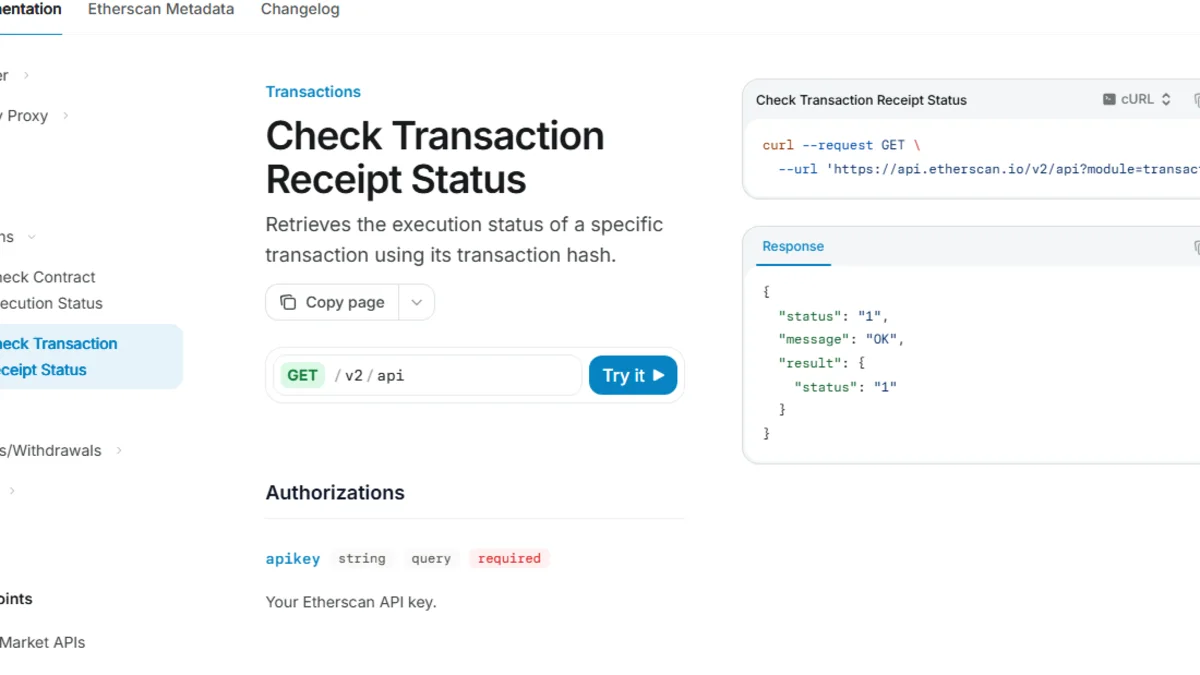The image size is (1200, 675).
Task: Click the copy icon beside Copy page
Action: 288,302
